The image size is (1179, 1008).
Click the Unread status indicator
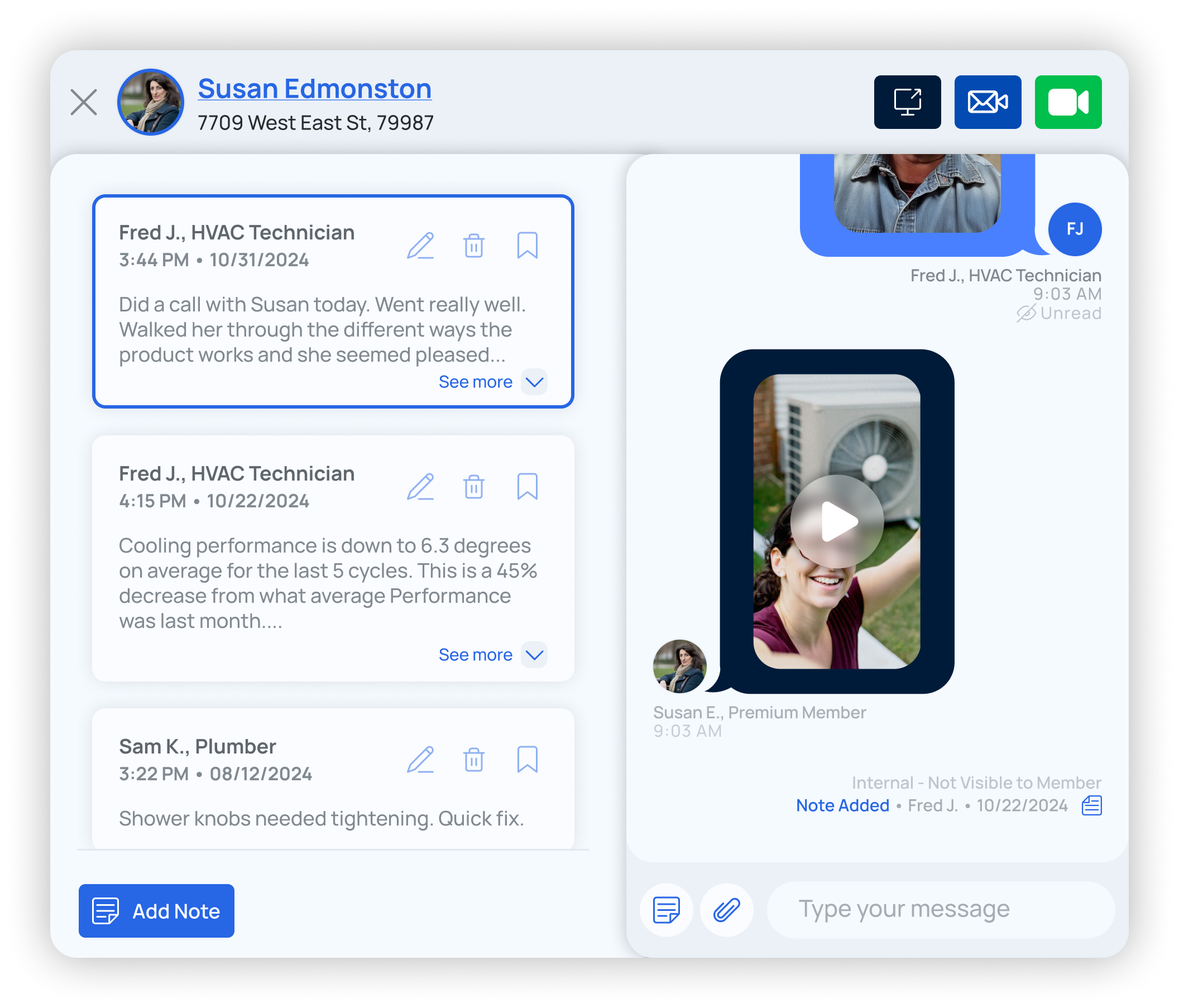[1059, 314]
